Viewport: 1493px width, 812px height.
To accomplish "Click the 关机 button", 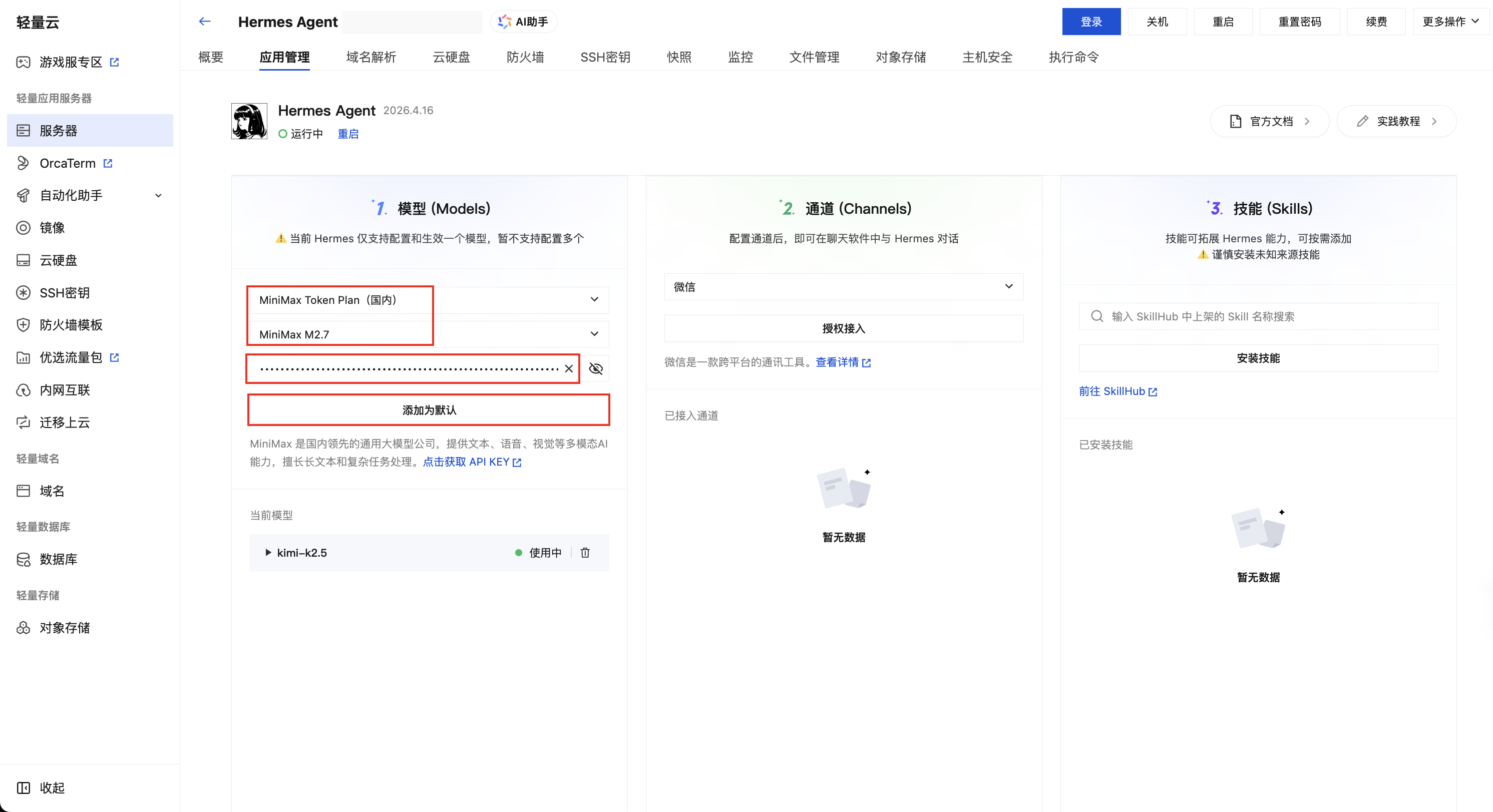I will click(1158, 22).
